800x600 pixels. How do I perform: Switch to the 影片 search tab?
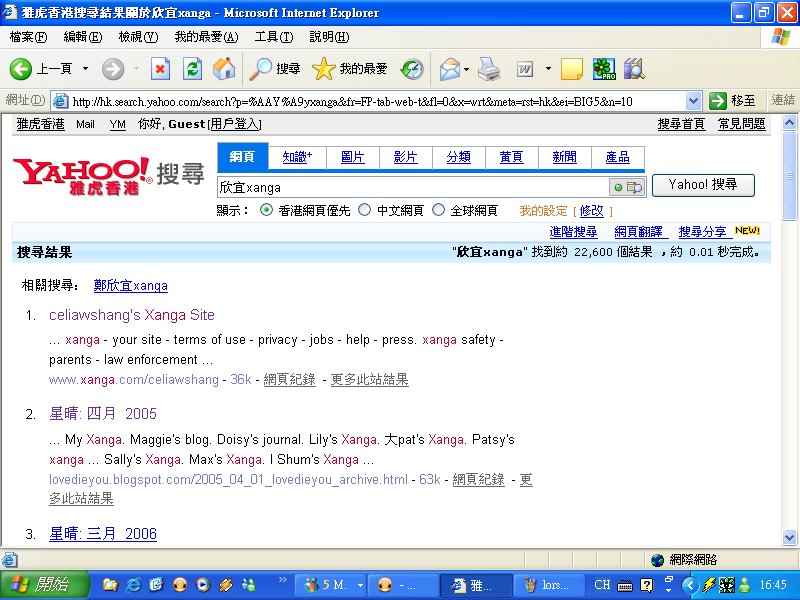click(406, 157)
